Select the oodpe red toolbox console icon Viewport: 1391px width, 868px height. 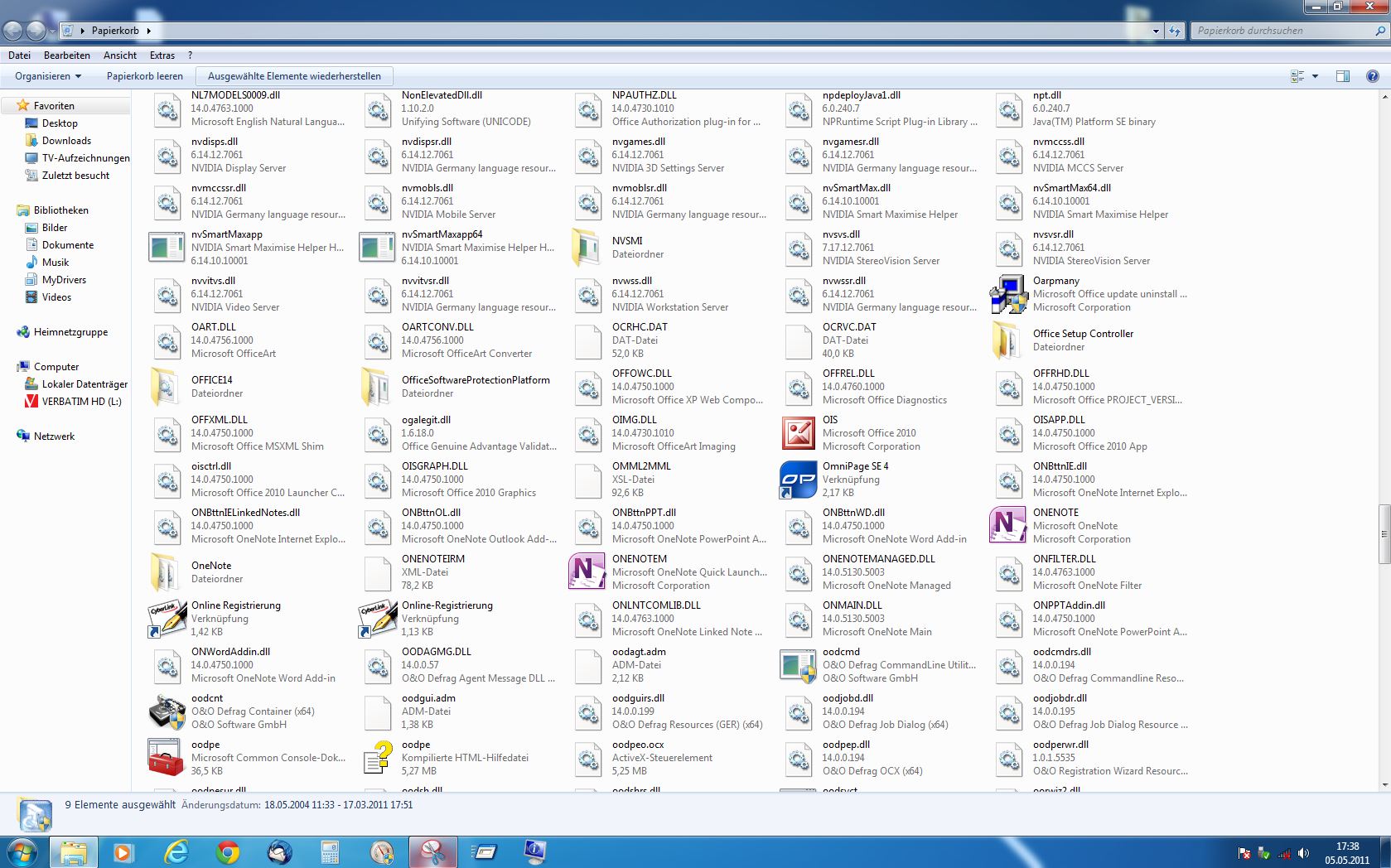[167, 758]
